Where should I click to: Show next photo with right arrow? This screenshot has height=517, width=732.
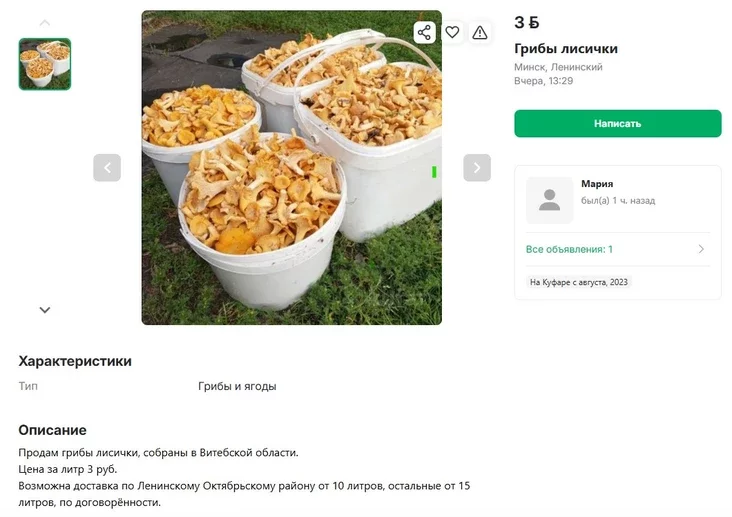[x=477, y=167]
